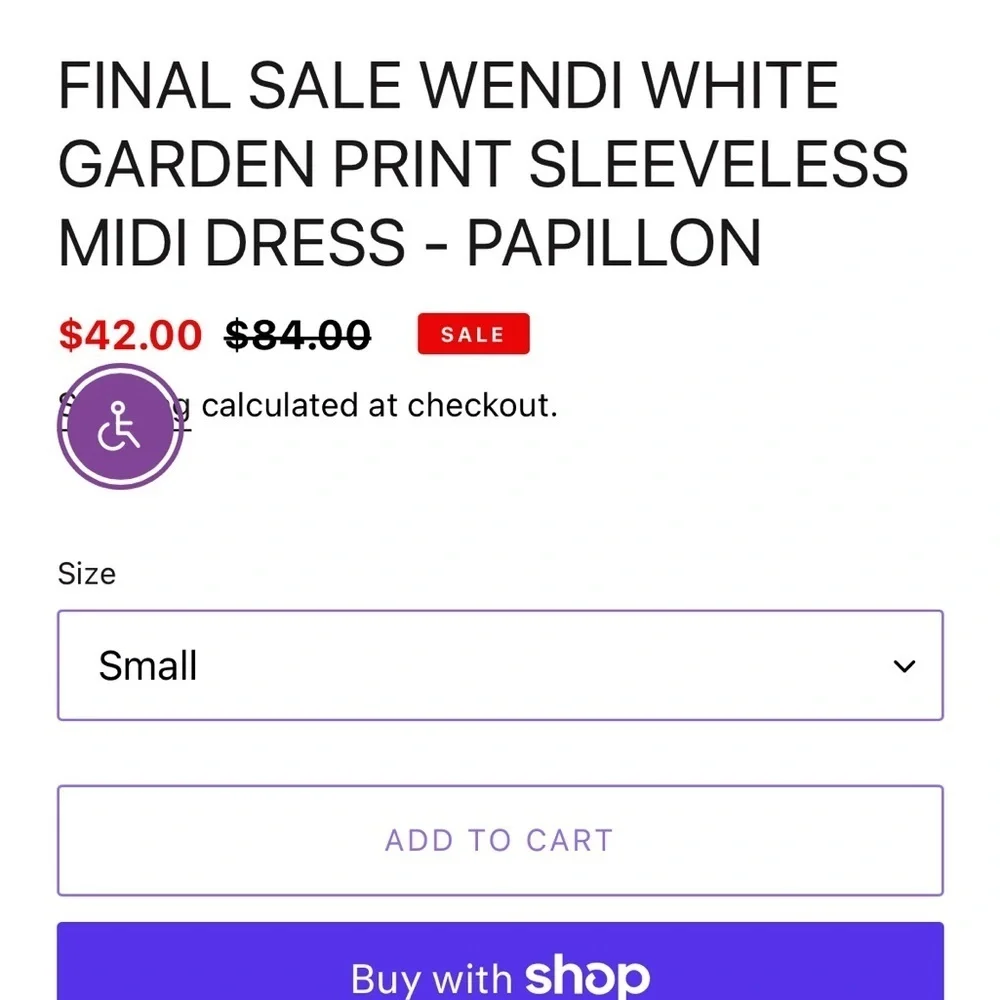The image size is (1000, 1000).
Task: Click the $42.00 sale price
Action: [130, 334]
